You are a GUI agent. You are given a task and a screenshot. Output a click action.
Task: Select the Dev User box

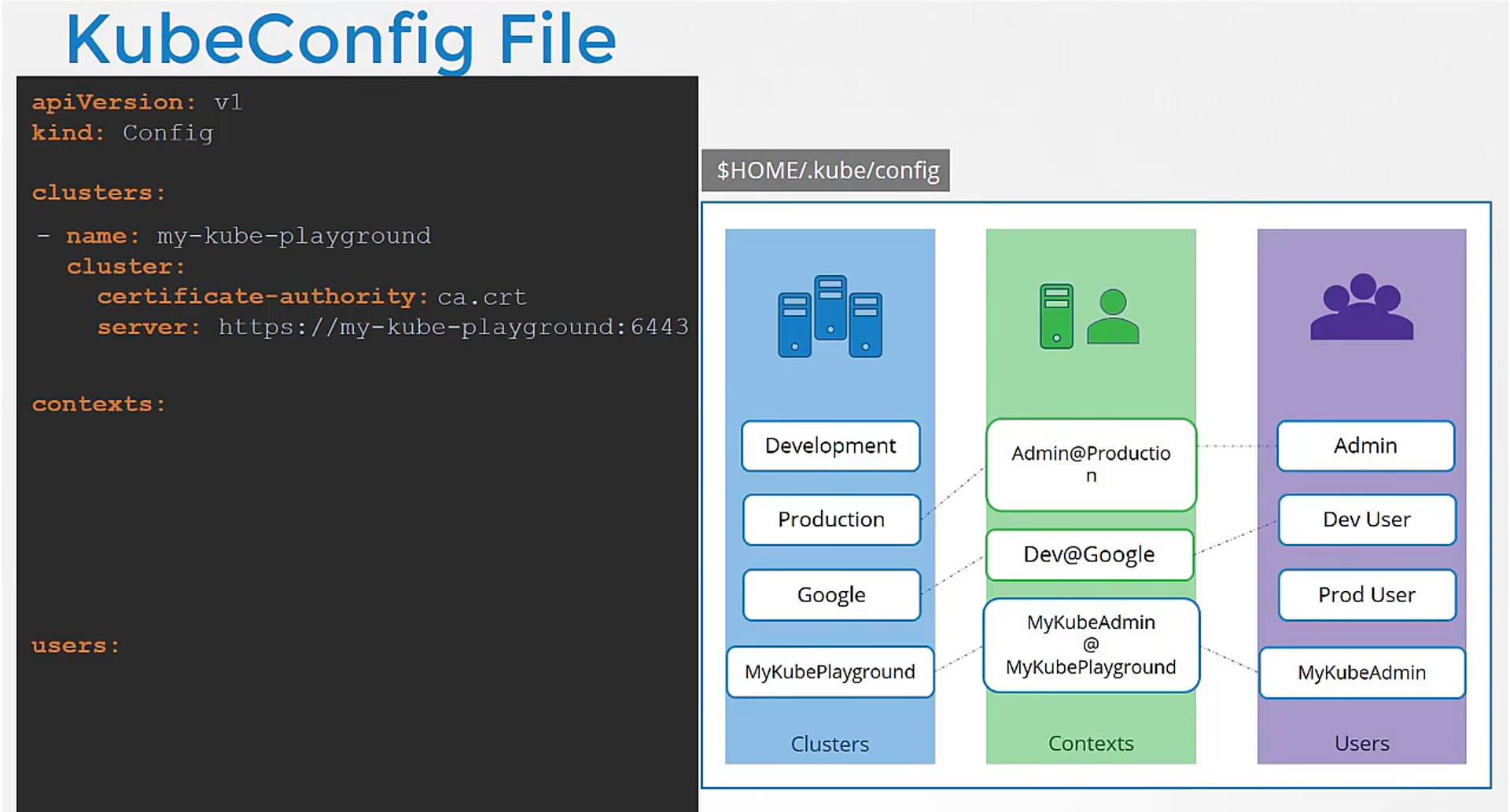click(1367, 520)
